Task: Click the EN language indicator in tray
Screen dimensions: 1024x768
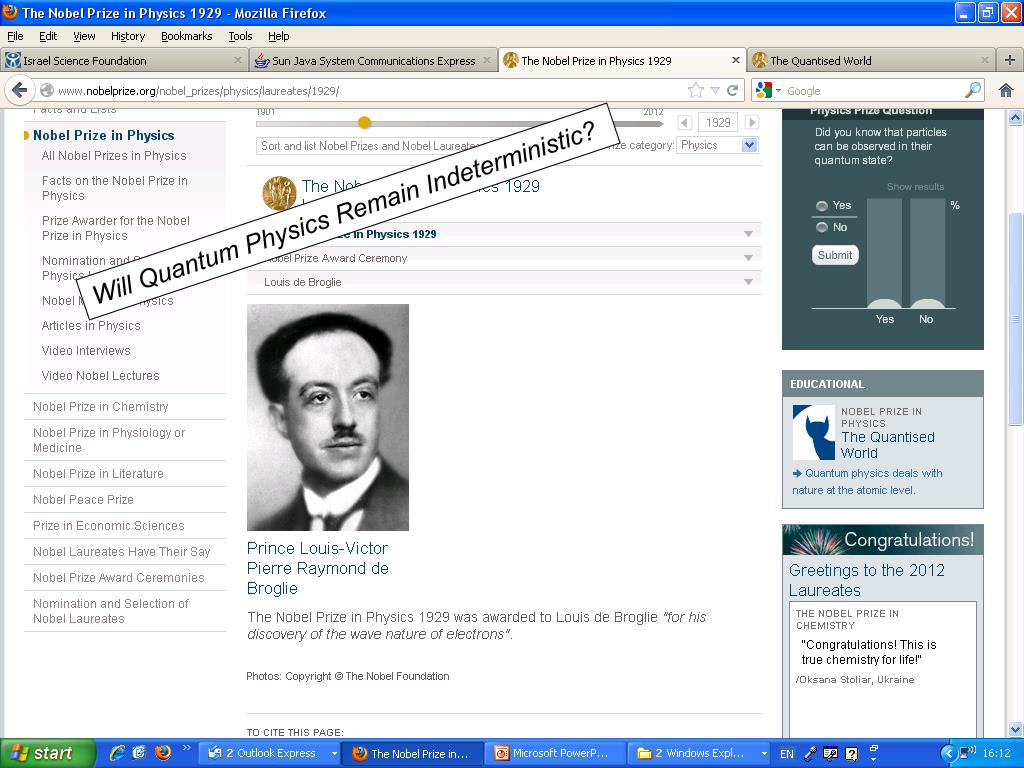Action: pyautogui.click(x=787, y=754)
